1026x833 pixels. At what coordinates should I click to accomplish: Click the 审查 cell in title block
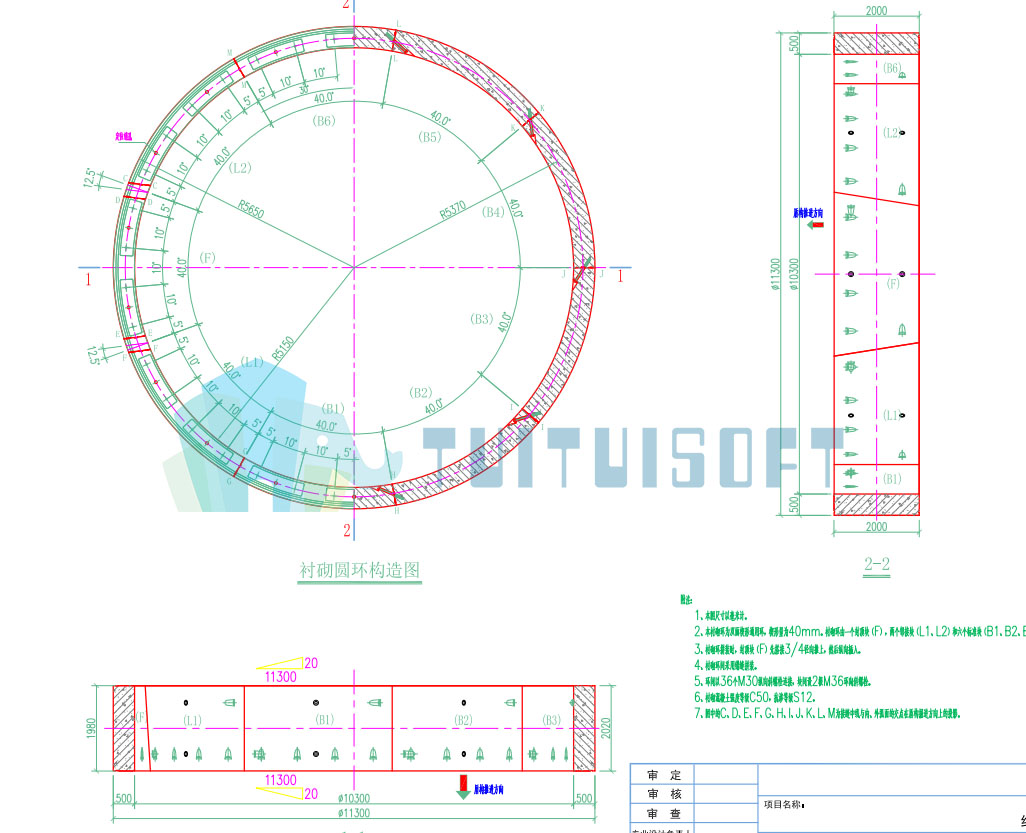click(664, 813)
